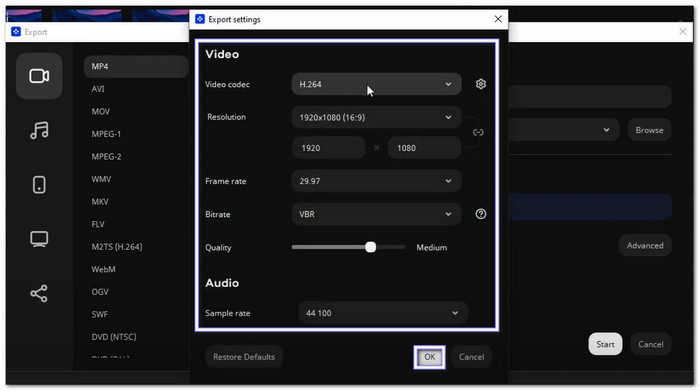This screenshot has width=700, height=391.
Task: Select the MOV format
Action: tap(100, 111)
